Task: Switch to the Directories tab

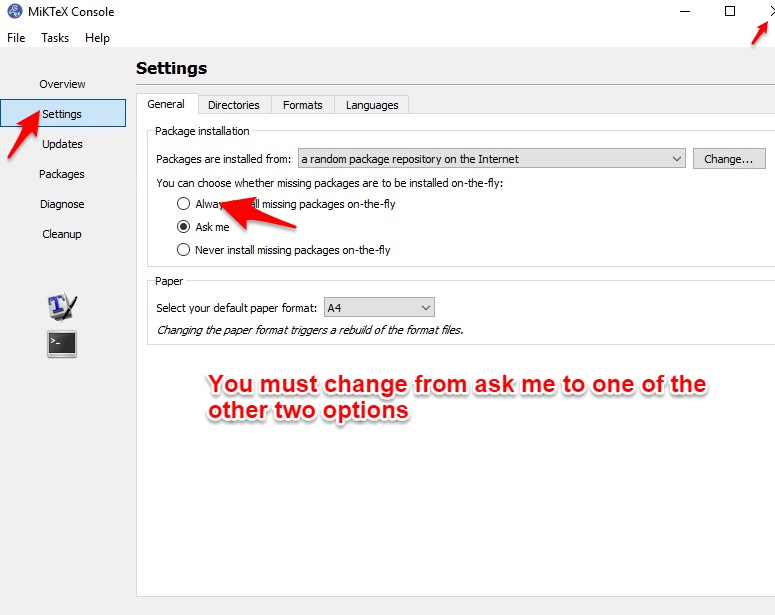Action: click(234, 105)
